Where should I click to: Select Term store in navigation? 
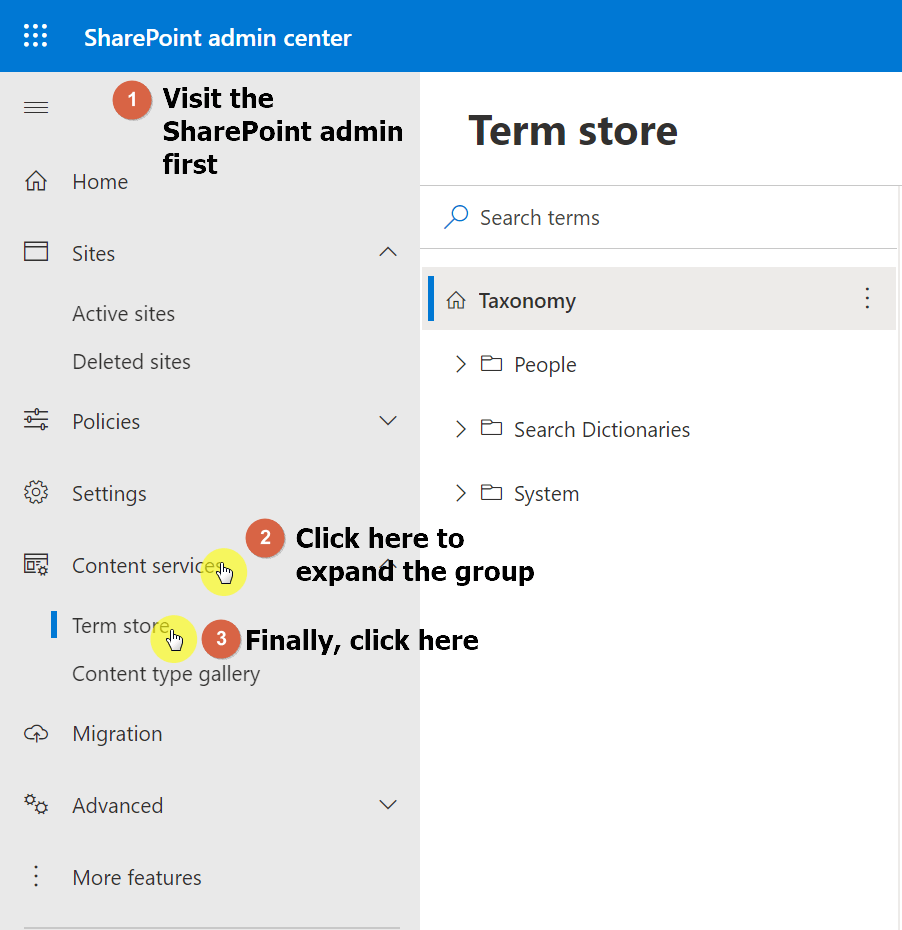[120, 626]
